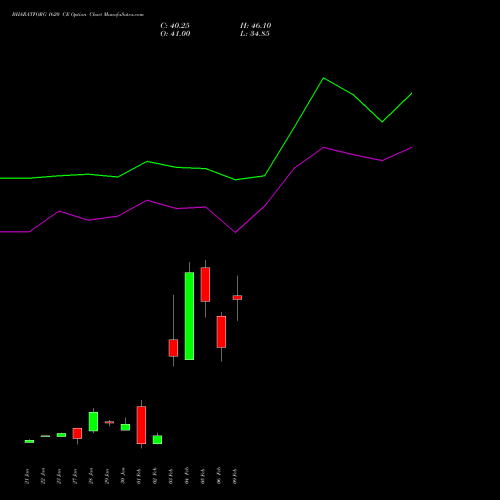Screen dimensions: 500x500
Task: Click the close value C: 40.25
Action: (x=175, y=26)
